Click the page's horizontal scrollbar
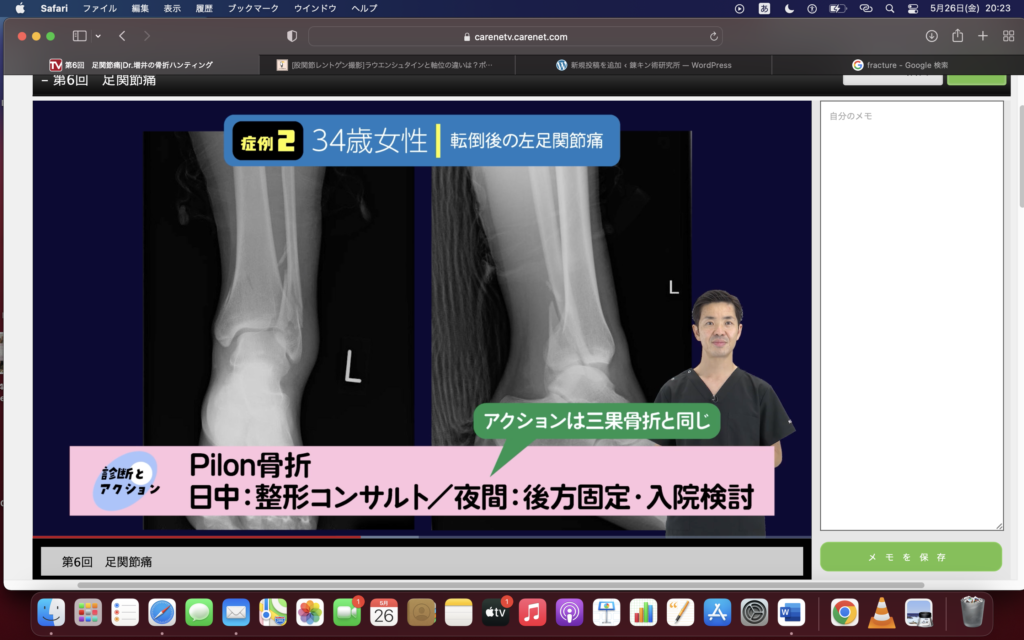This screenshot has width=1024, height=640. [x=500, y=585]
